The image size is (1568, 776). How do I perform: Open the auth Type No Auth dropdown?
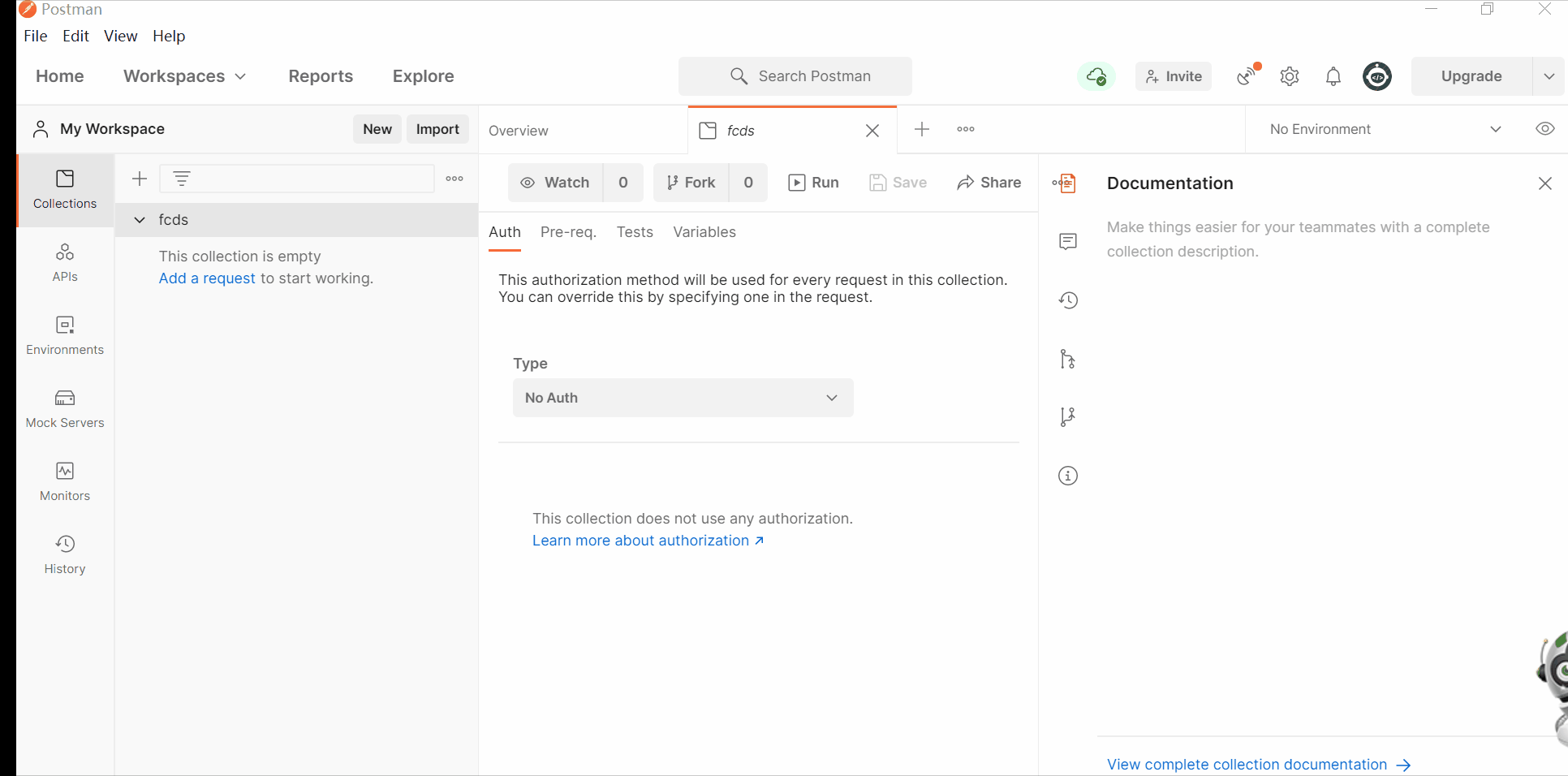coord(683,398)
